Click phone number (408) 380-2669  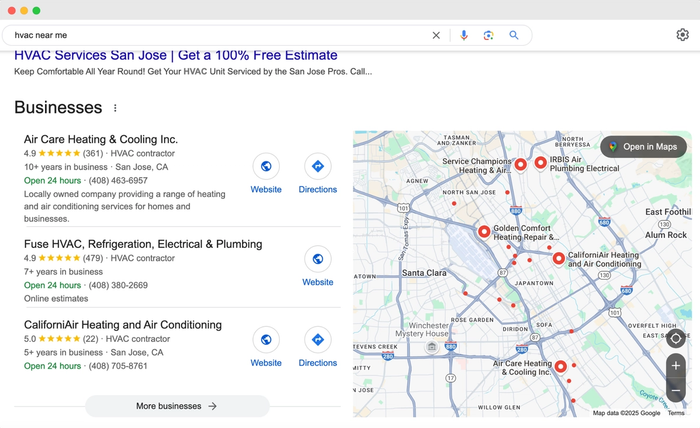click(118, 285)
